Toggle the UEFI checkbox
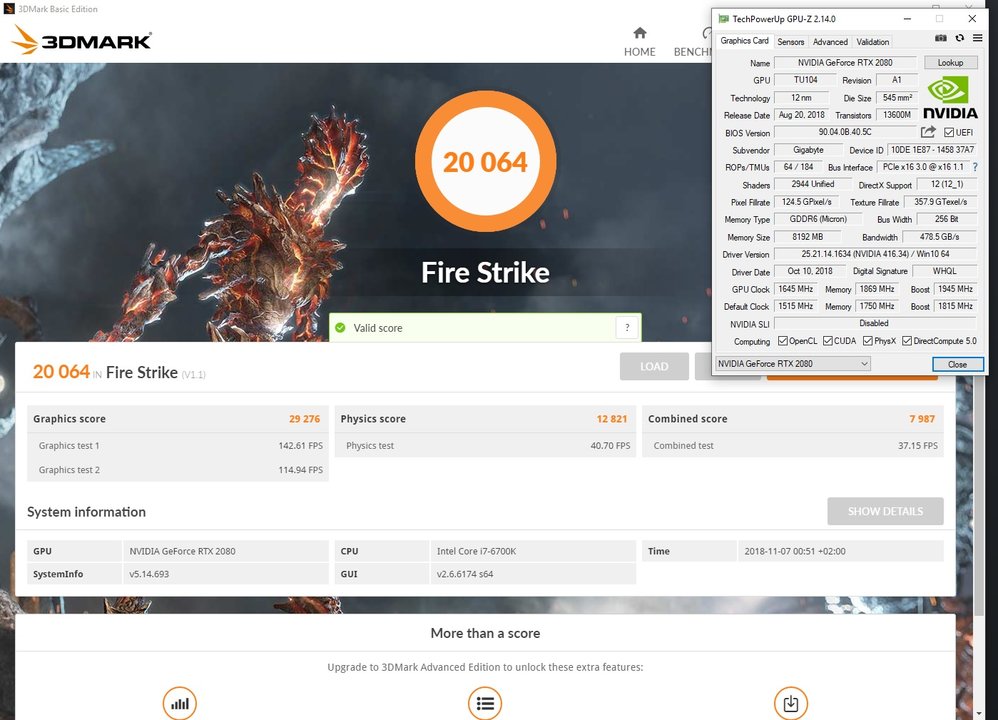The image size is (998, 720). click(949, 132)
